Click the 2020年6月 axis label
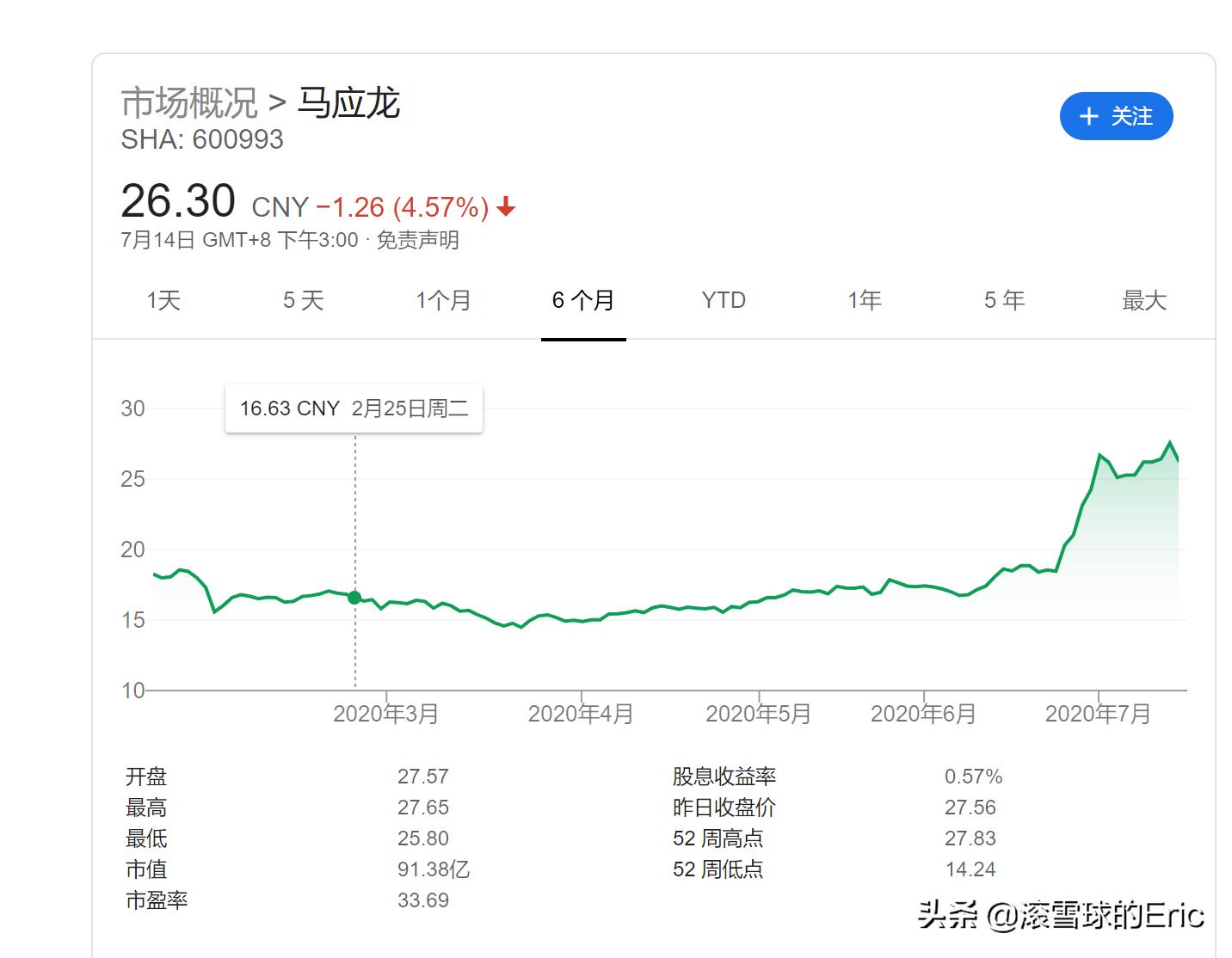Viewport: 1232px width, 958px height. [x=923, y=714]
